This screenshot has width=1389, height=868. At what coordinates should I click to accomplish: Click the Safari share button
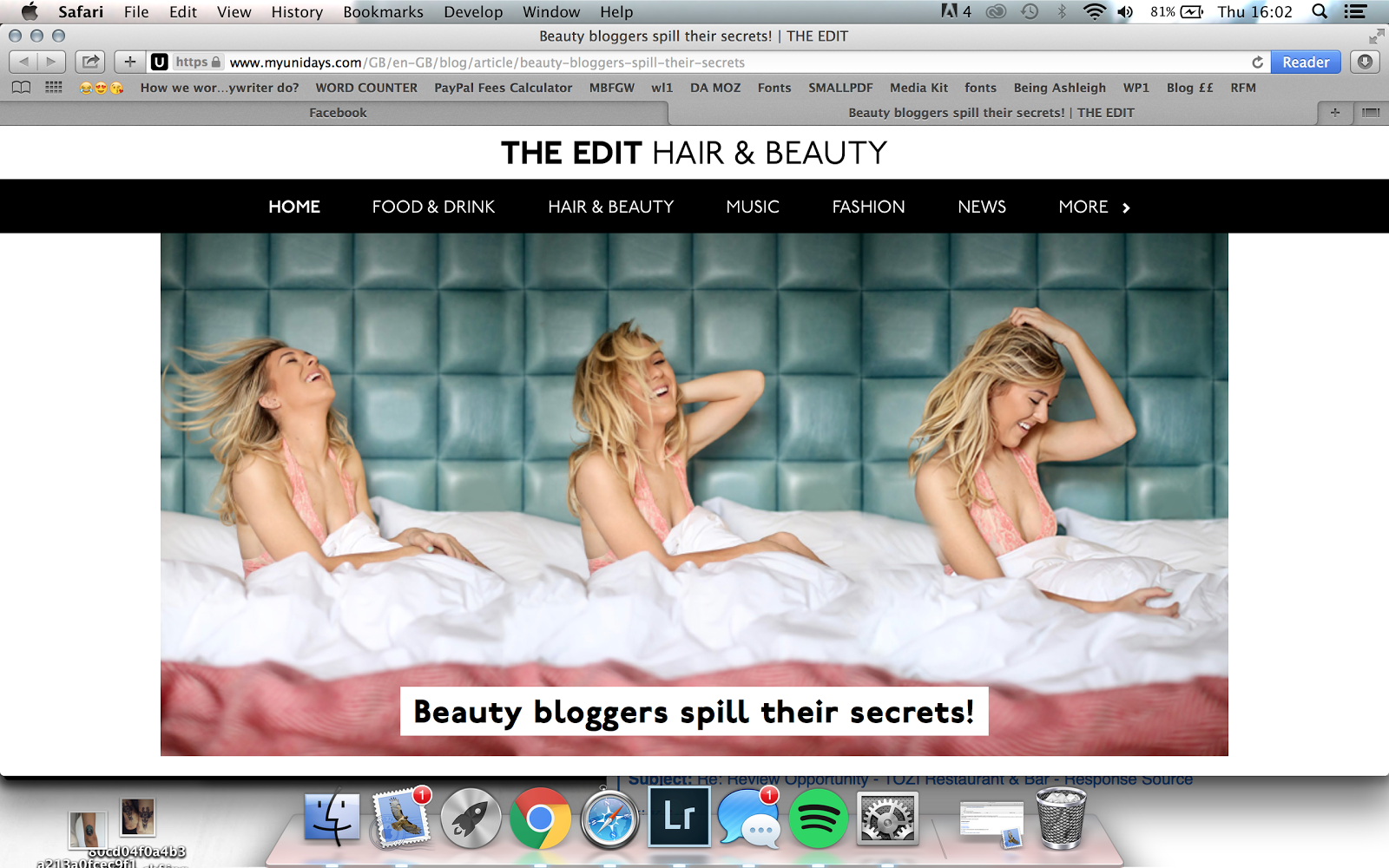click(90, 62)
